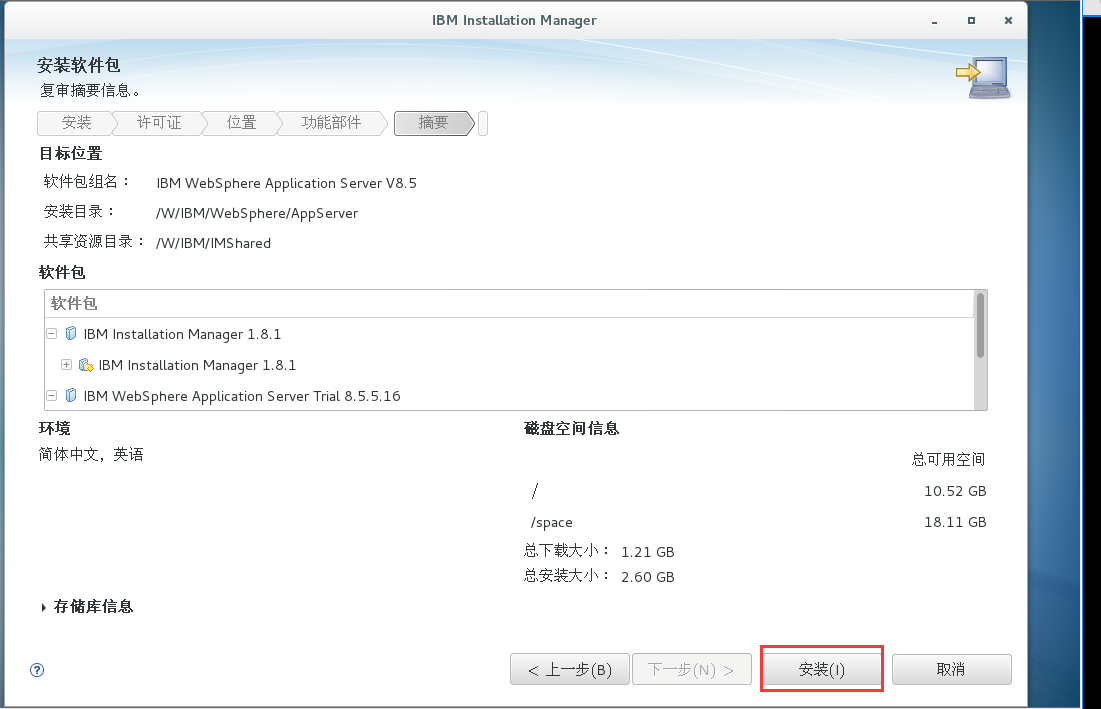Expand the 存储库信息 section

[42, 606]
